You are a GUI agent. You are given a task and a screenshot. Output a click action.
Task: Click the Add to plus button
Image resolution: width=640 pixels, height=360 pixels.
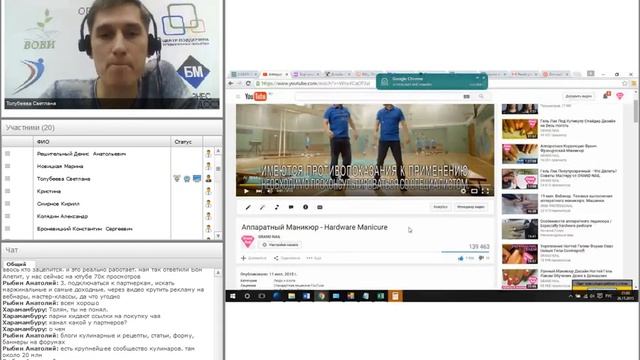coord(253,258)
